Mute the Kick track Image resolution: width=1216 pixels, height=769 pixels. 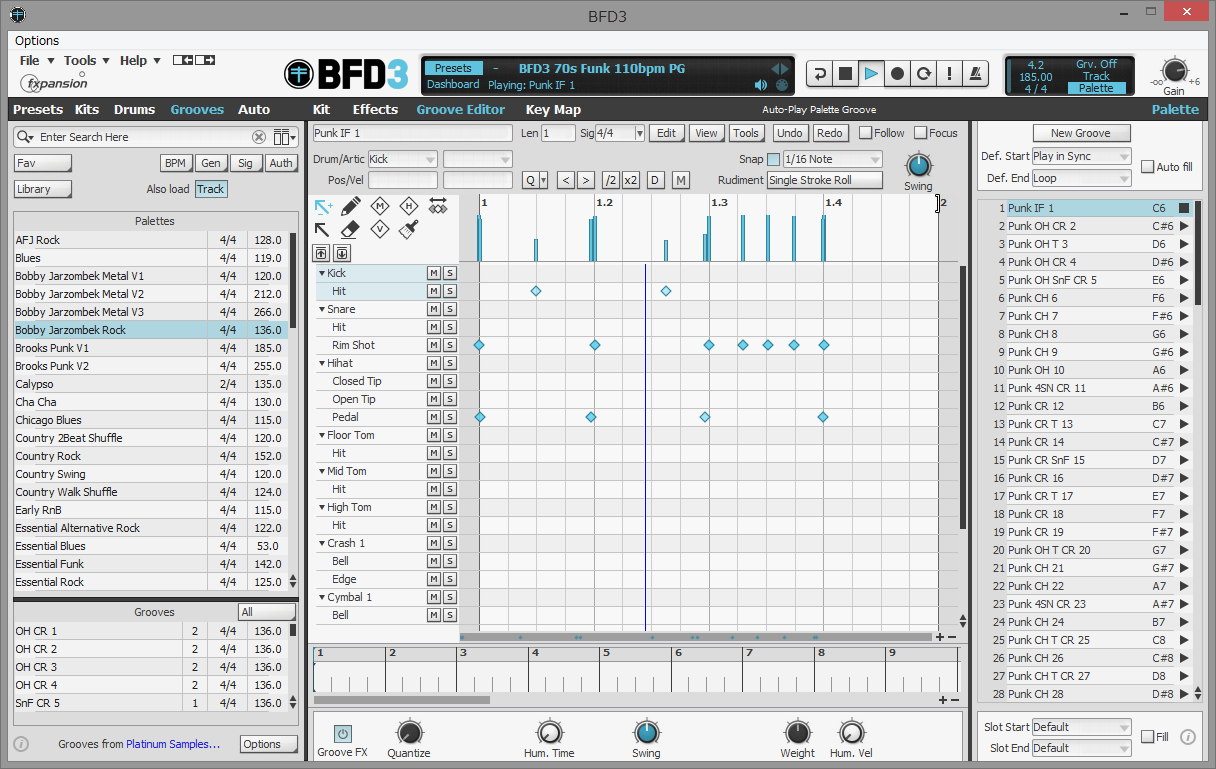point(434,273)
